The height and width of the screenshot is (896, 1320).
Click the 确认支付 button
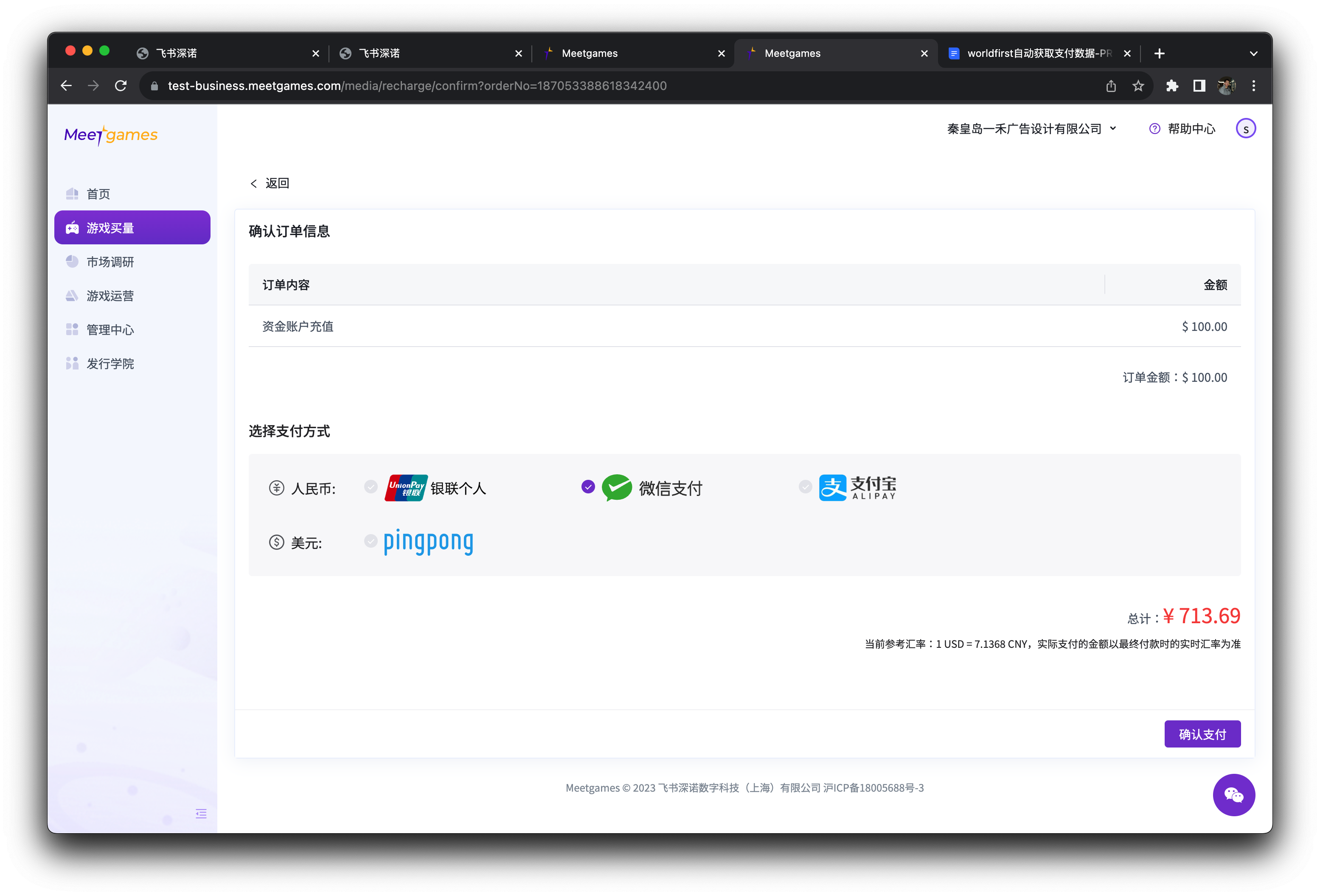pos(1202,734)
